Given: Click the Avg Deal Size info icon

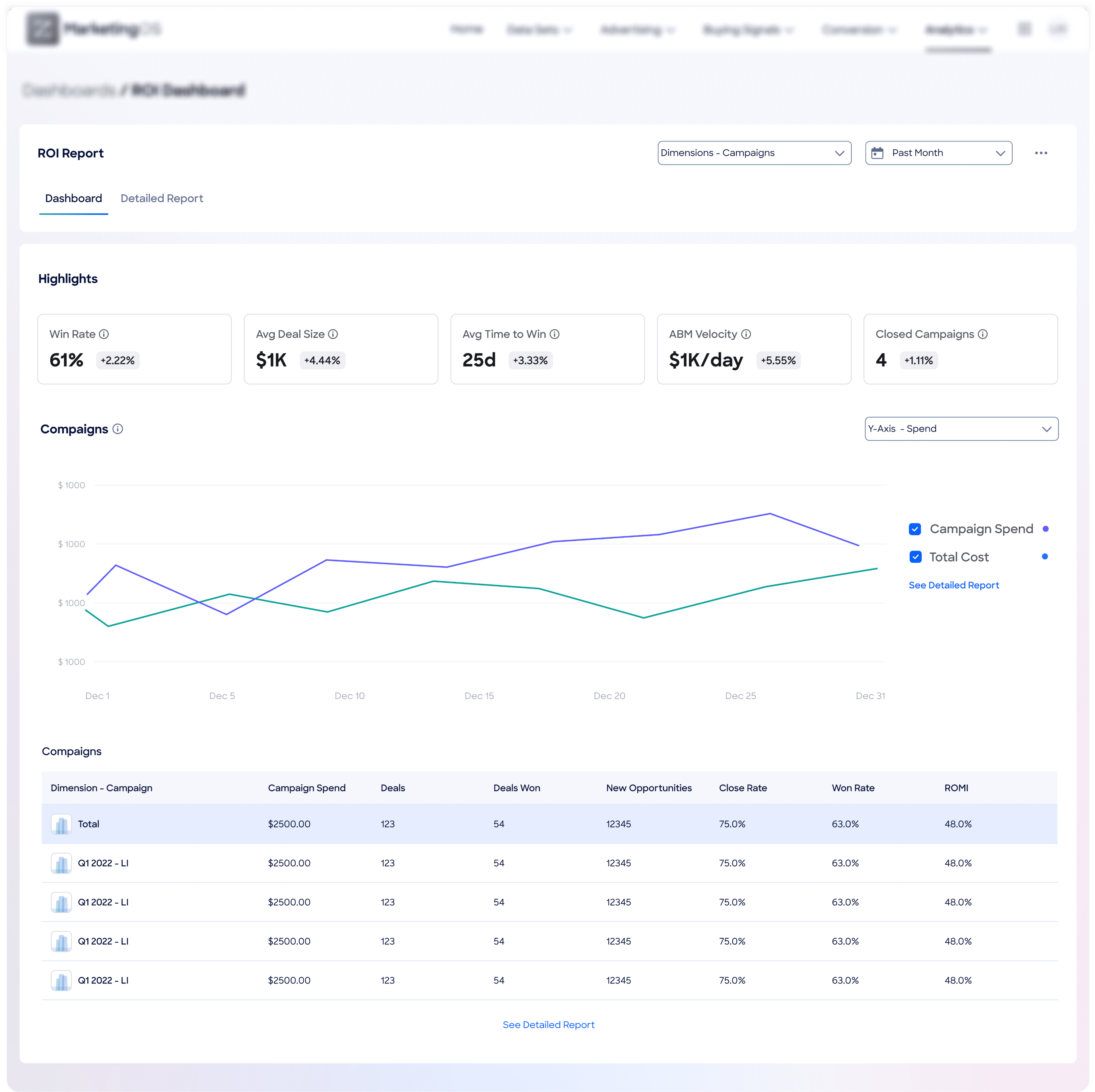Looking at the screenshot, I should [333, 334].
